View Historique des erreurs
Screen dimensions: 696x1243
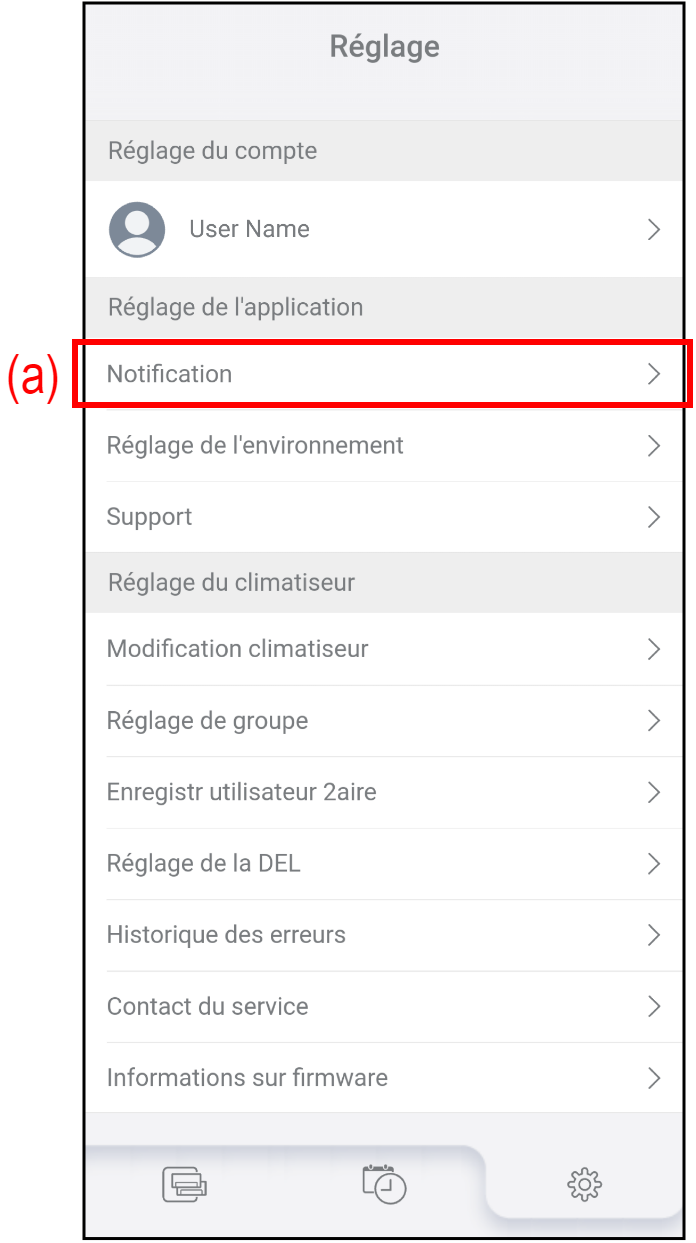click(226, 935)
